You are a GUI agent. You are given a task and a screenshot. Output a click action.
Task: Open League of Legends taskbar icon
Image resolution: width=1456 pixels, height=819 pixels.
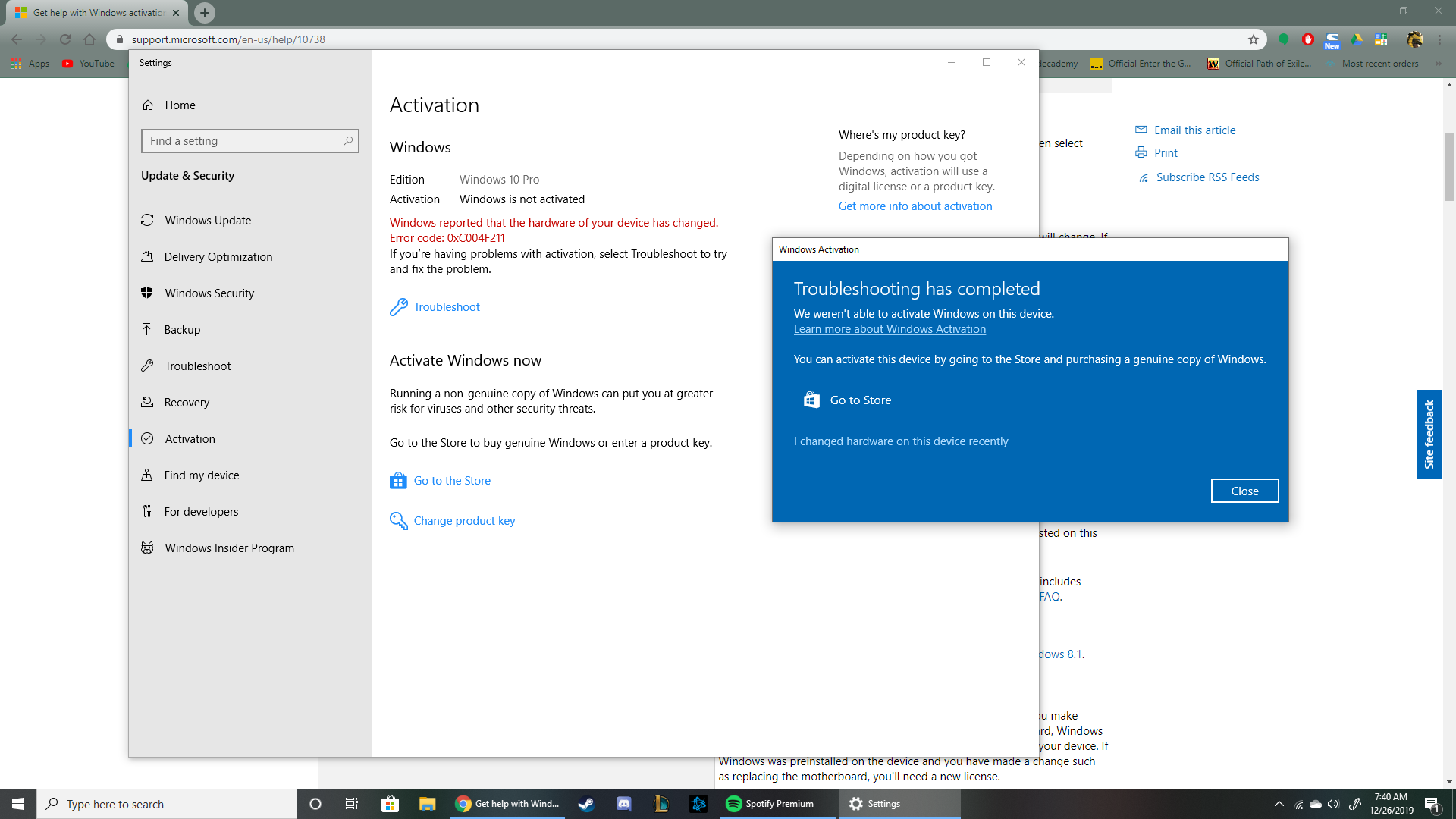[x=661, y=804]
